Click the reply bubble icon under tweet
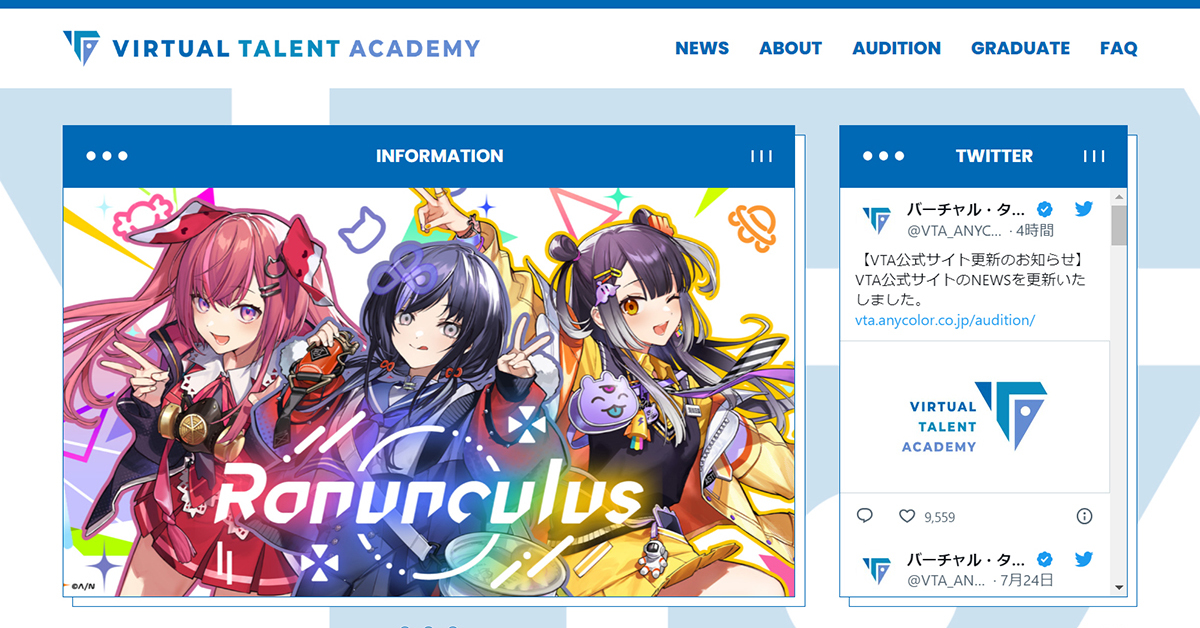1200x628 pixels. click(x=865, y=516)
